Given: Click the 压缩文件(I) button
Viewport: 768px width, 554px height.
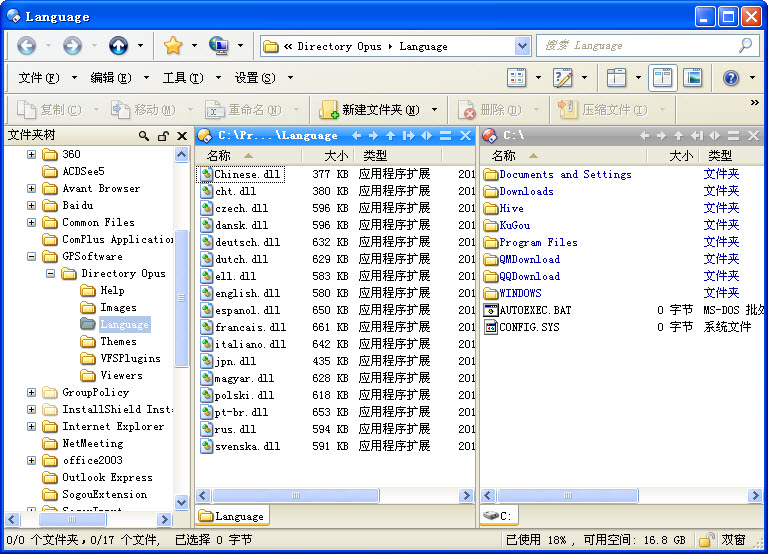Looking at the screenshot, I should click(603, 110).
